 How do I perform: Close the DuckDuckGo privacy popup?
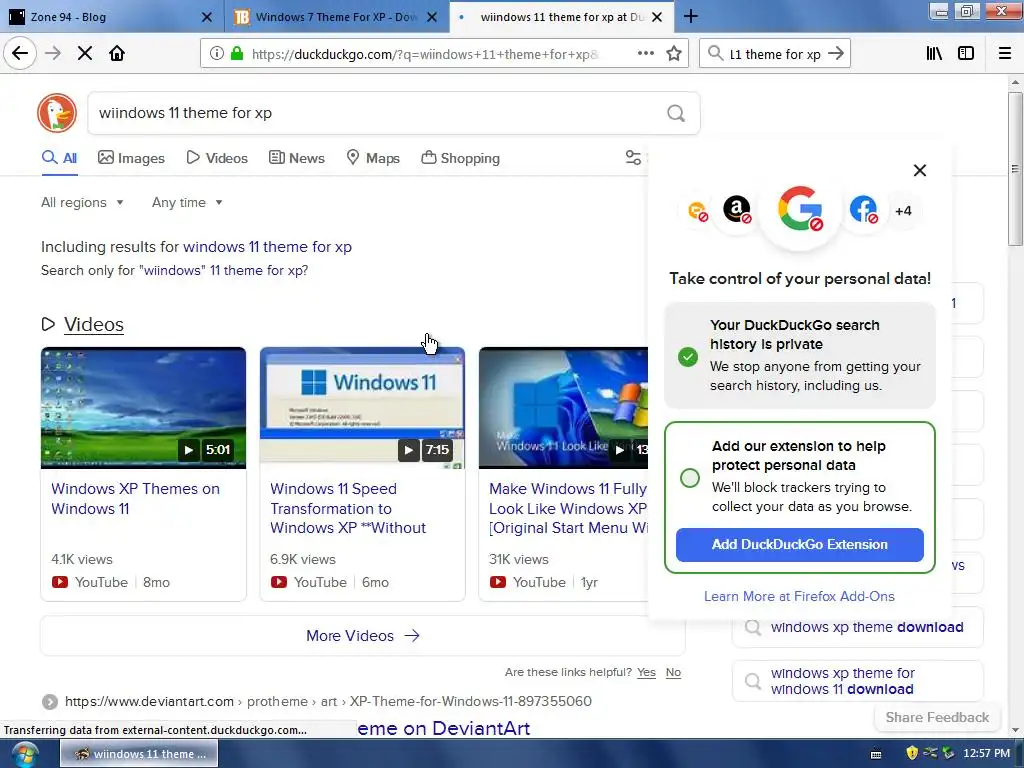(x=920, y=170)
